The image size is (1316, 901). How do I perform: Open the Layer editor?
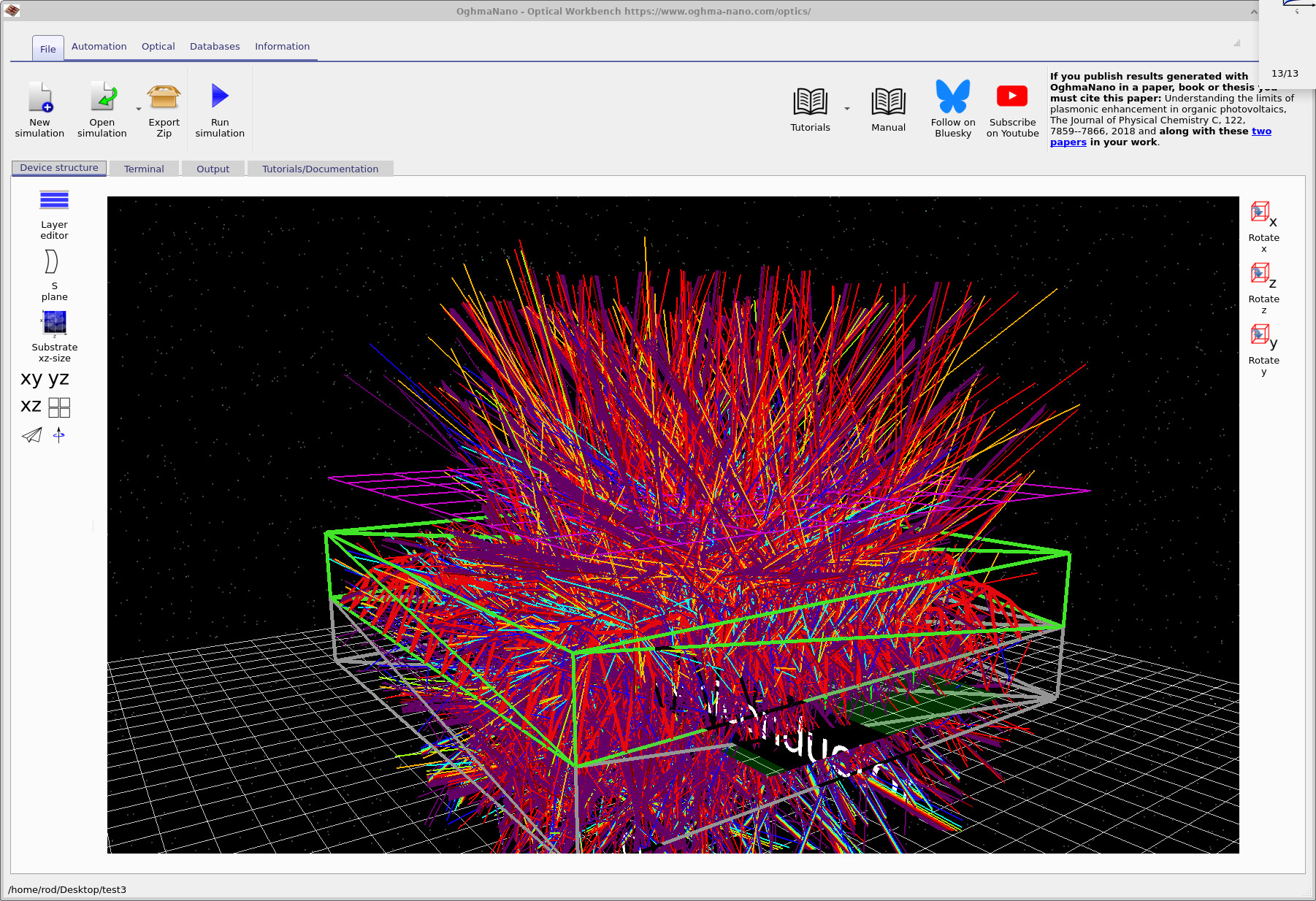[53, 202]
